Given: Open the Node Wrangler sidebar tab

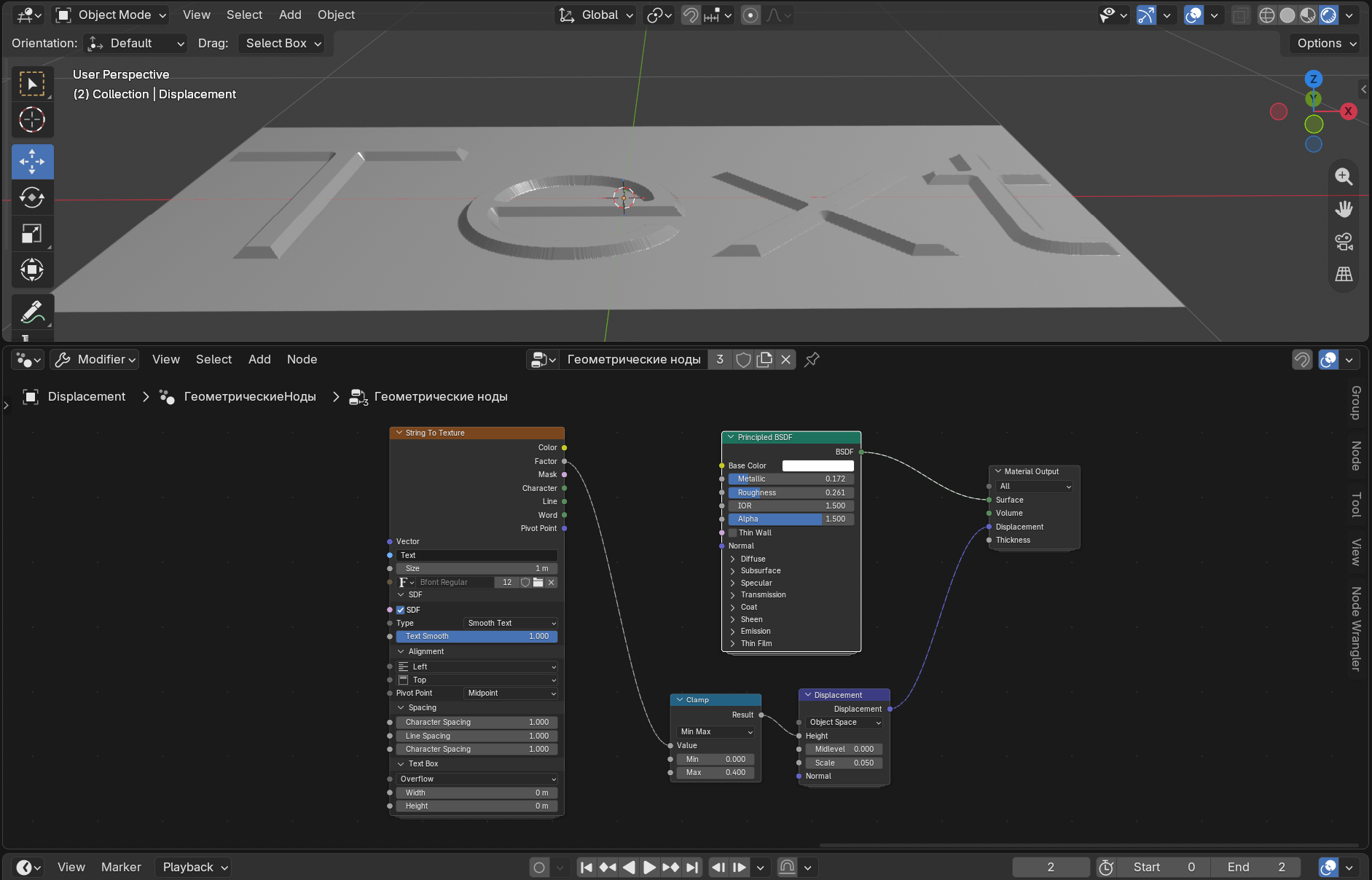Looking at the screenshot, I should point(1356,628).
